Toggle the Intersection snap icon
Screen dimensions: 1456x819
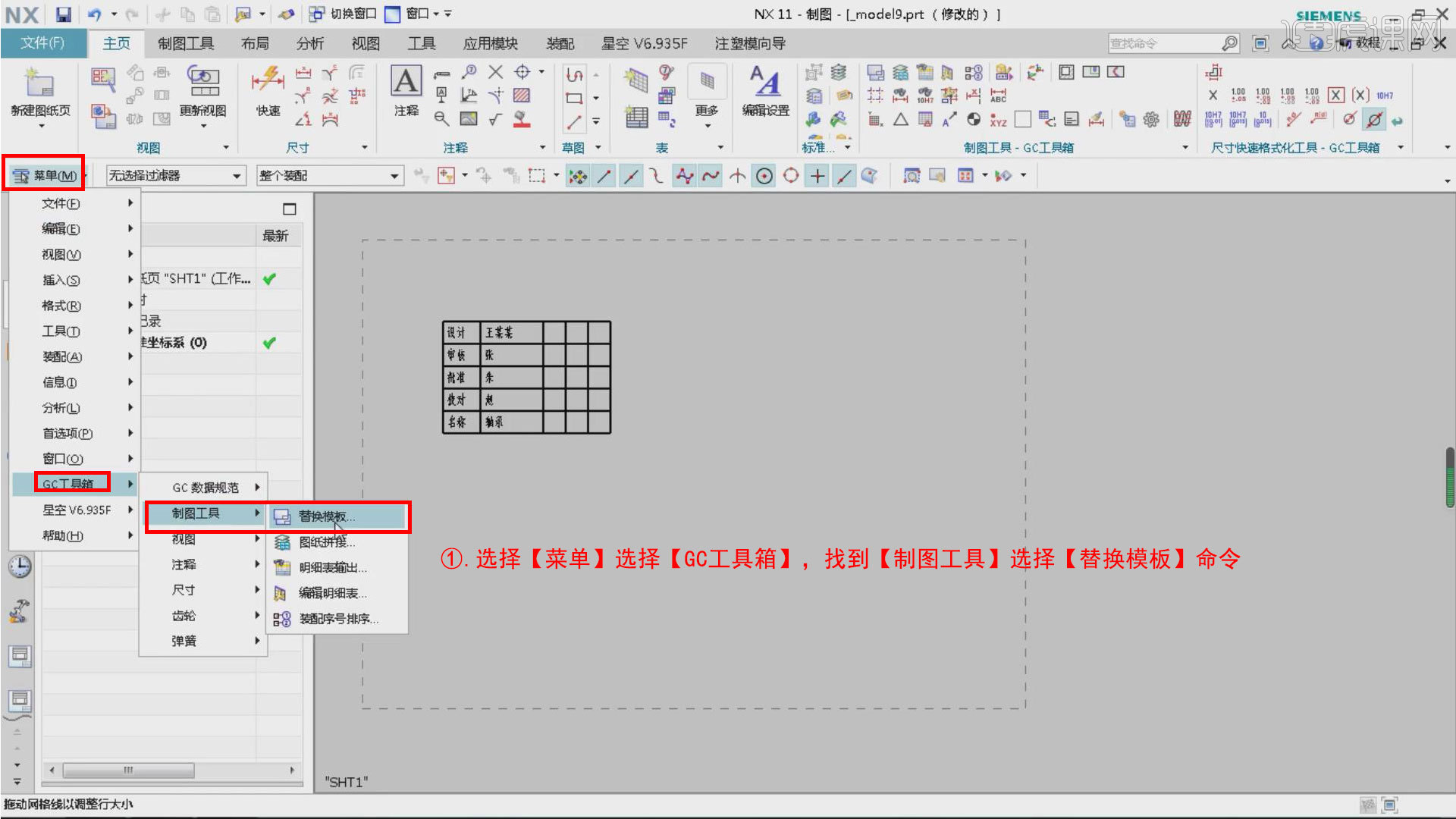click(x=737, y=176)
